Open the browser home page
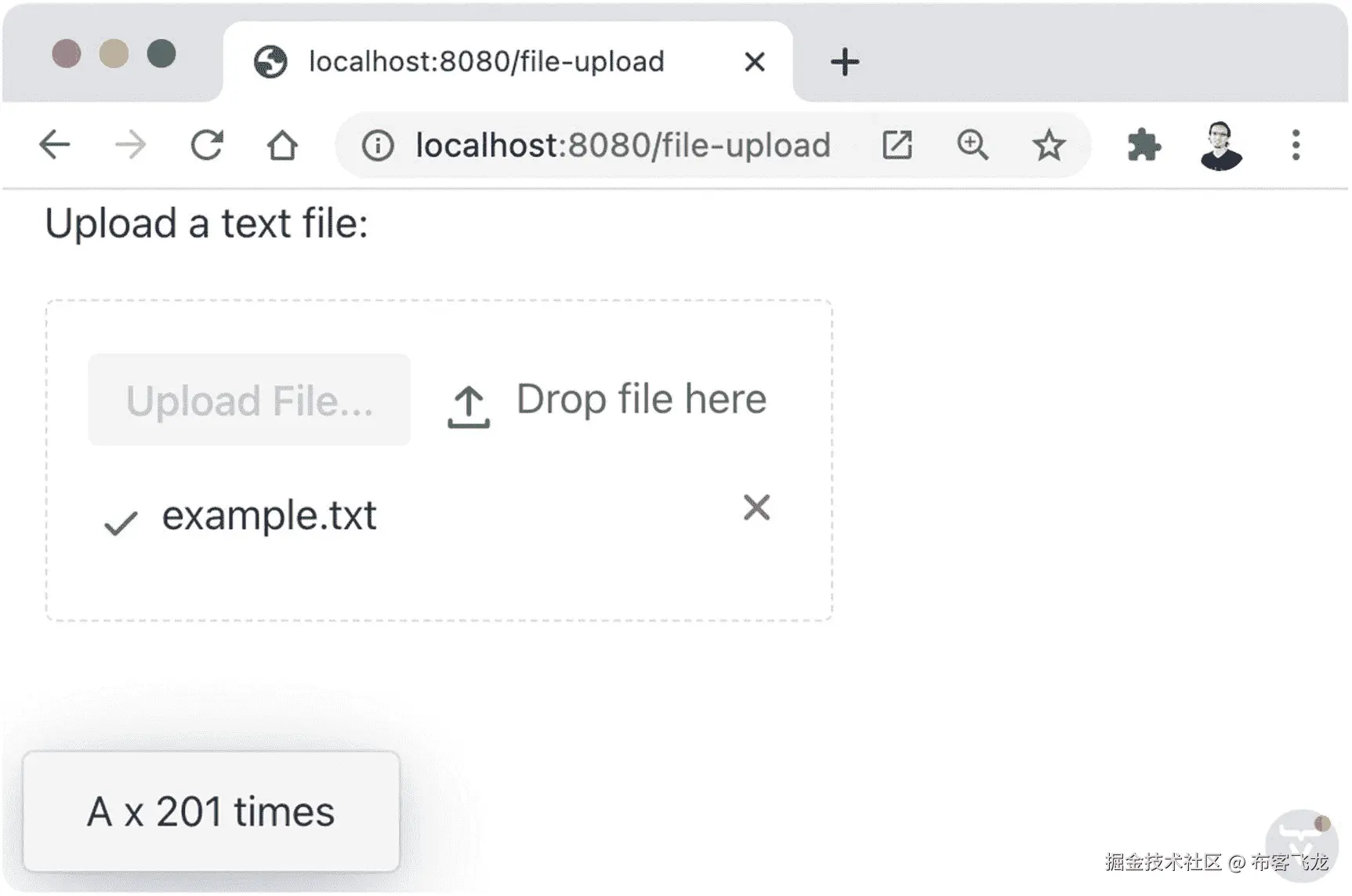Viewport: 1352px width, 896px height. [x=282, y=145]
